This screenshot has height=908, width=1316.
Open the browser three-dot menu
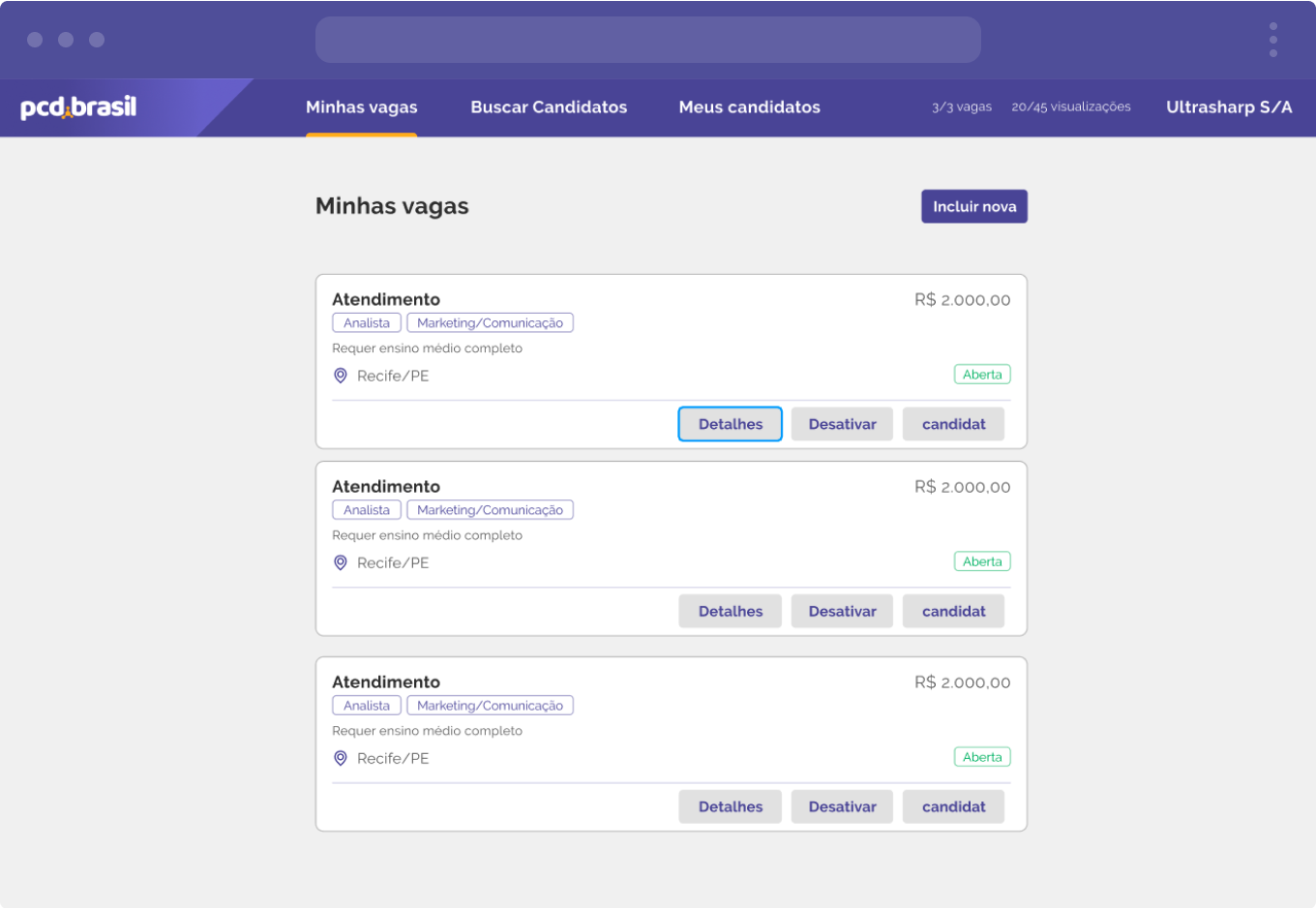[1272, 40]
